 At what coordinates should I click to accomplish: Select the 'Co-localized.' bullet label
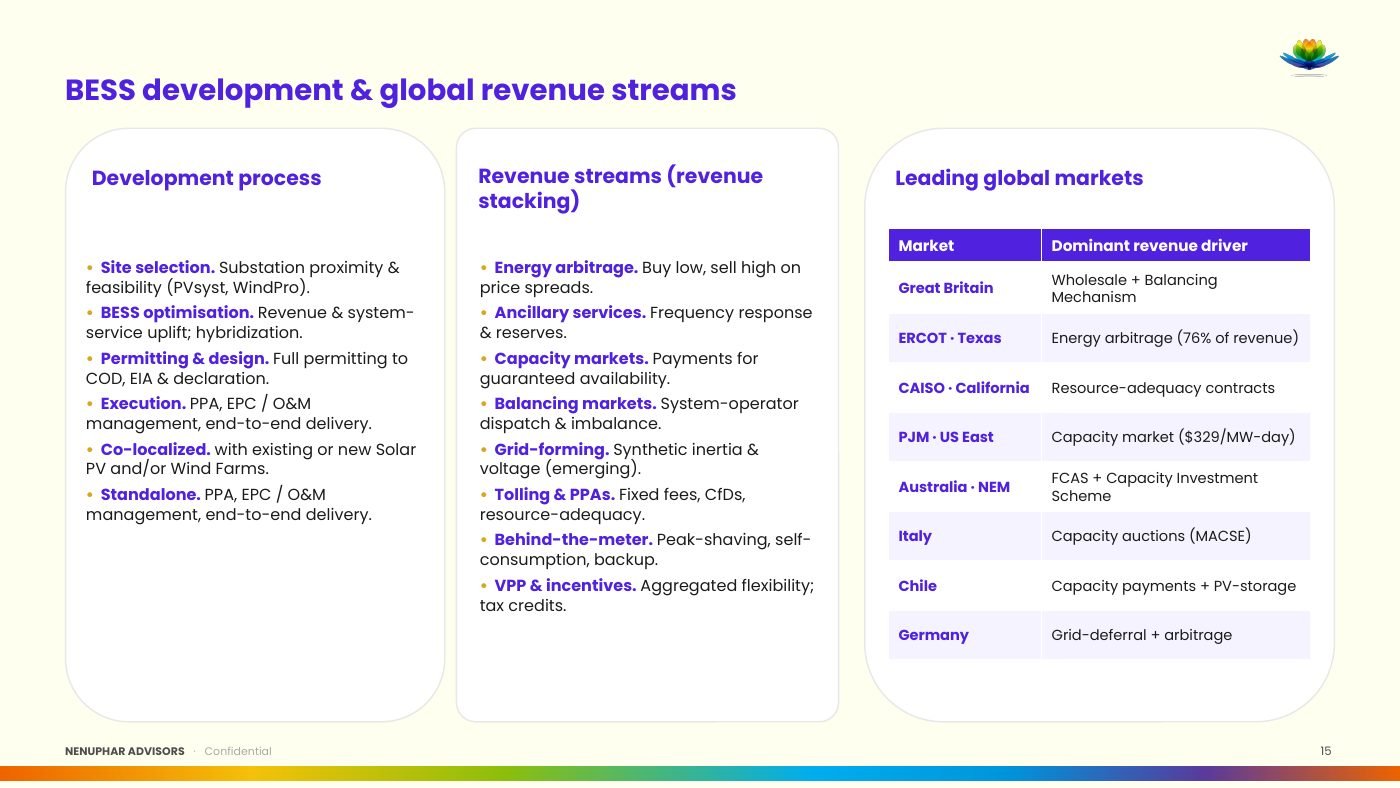[155, 449]
